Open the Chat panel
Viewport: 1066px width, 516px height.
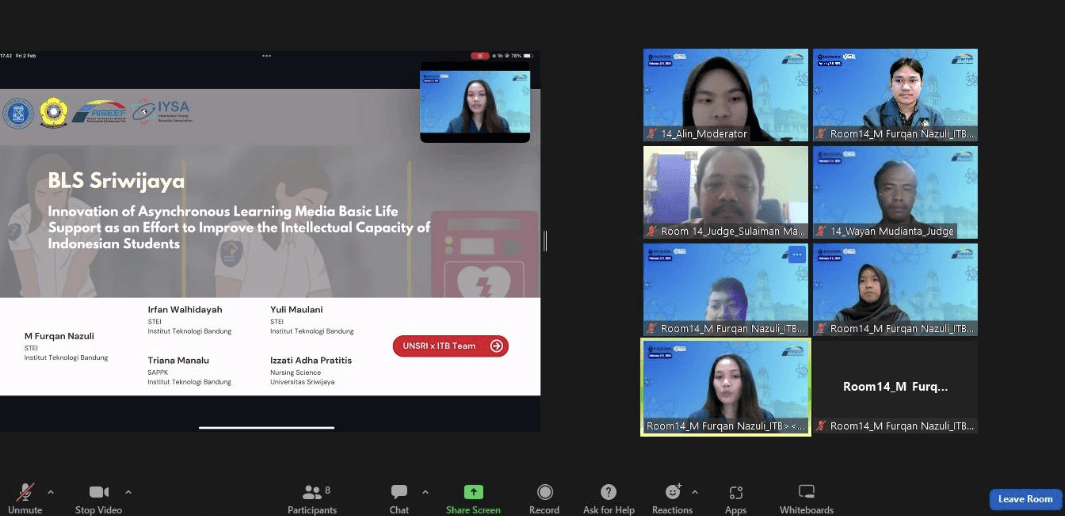(x=399, y=493)
